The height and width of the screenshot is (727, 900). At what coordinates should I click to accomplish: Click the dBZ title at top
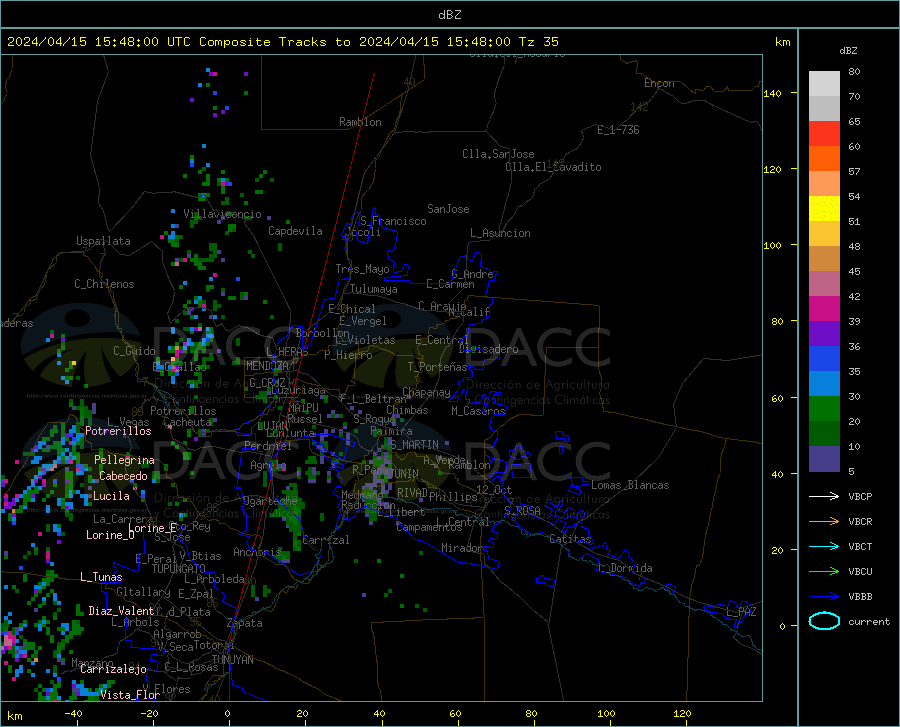[449, 15]
